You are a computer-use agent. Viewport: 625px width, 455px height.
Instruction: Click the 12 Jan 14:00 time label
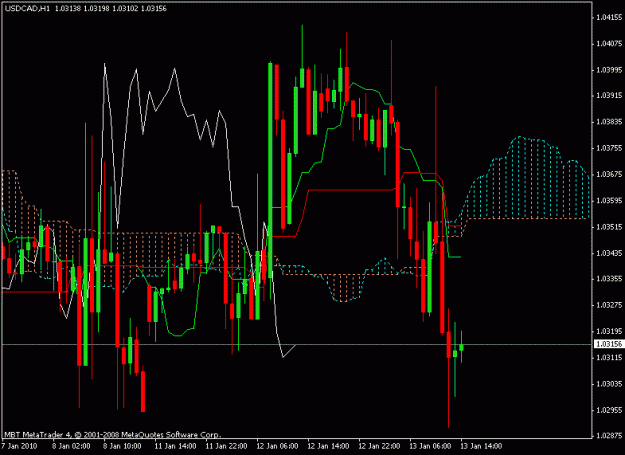(x=328, y=446)
